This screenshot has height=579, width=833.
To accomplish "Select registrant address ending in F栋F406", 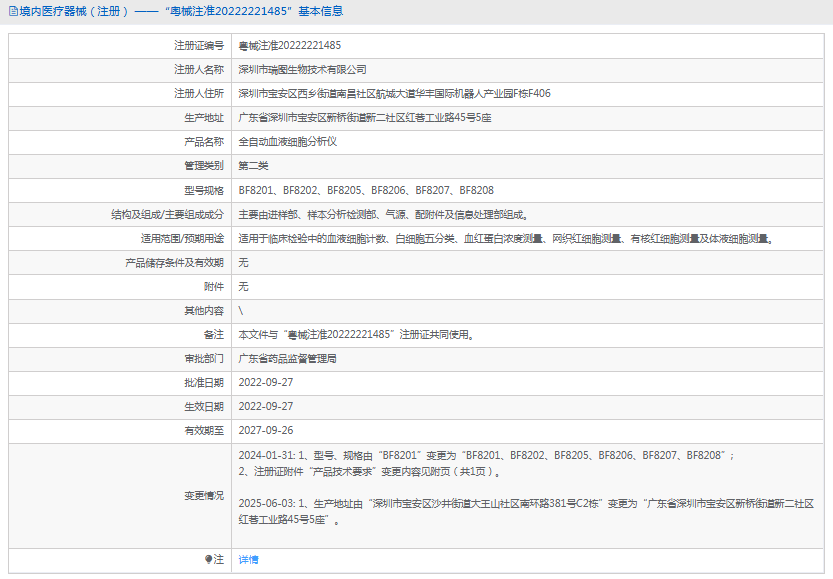I will (394, 93).
